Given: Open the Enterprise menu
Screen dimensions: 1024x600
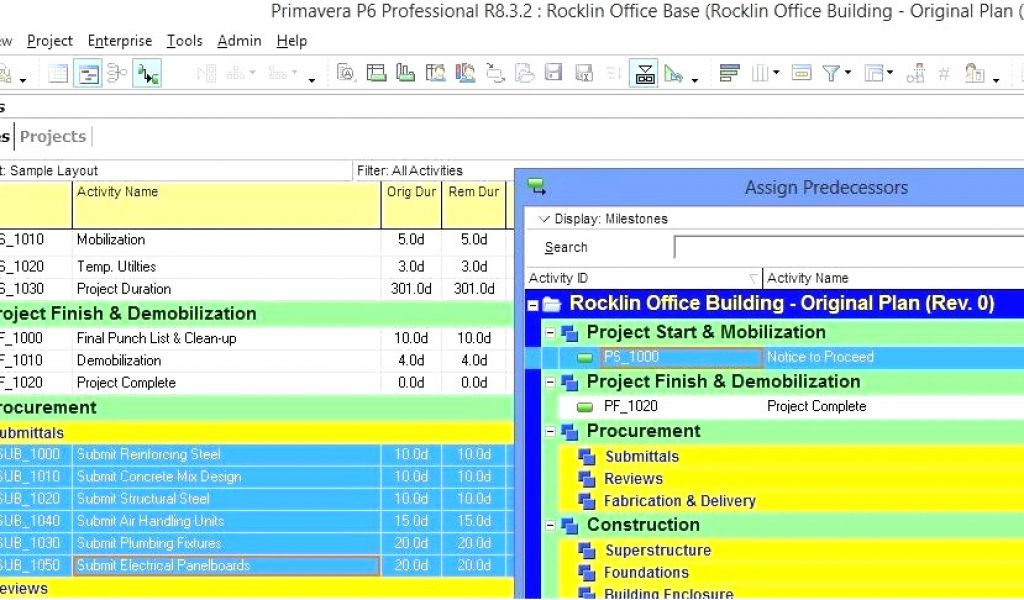Looking at the screenshot, I should pos(119,41).
